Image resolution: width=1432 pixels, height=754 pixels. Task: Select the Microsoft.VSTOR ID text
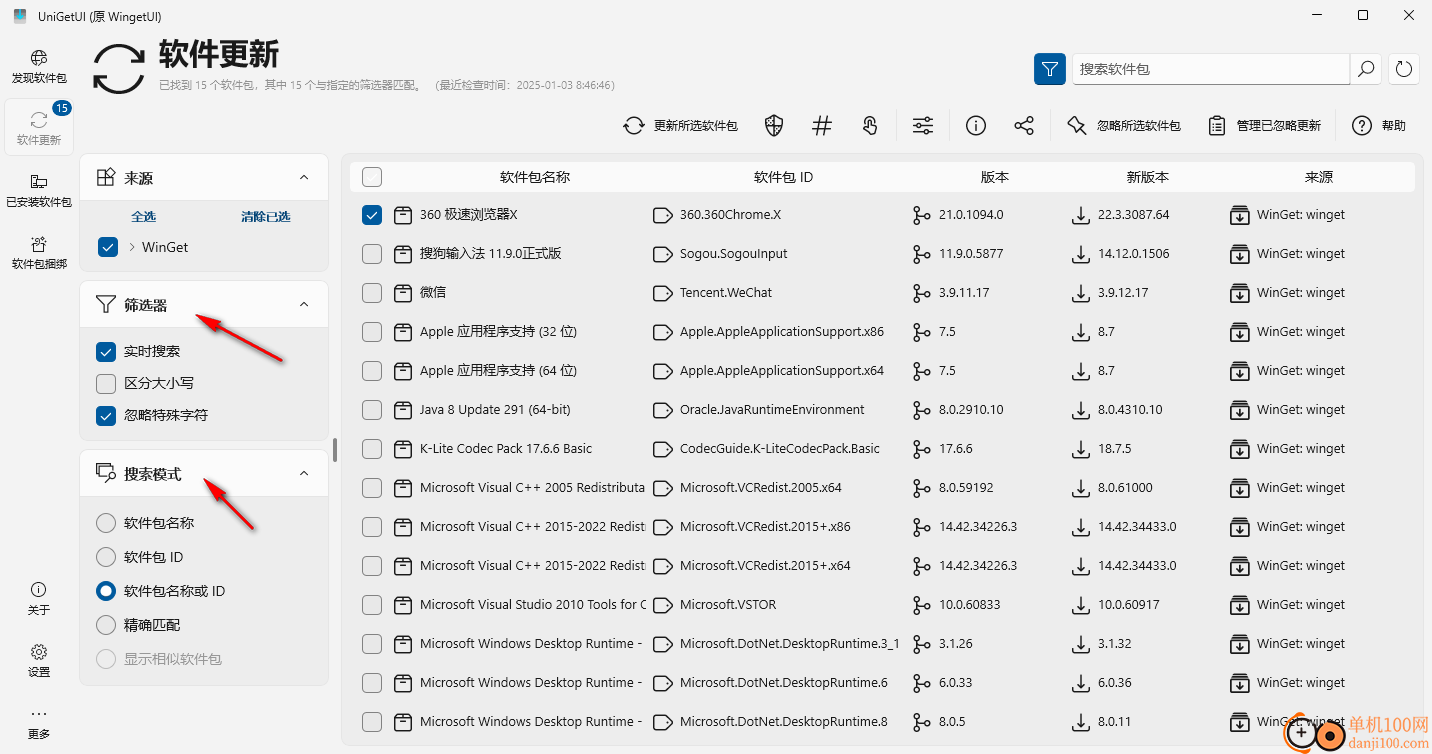(x=728, y=605)
